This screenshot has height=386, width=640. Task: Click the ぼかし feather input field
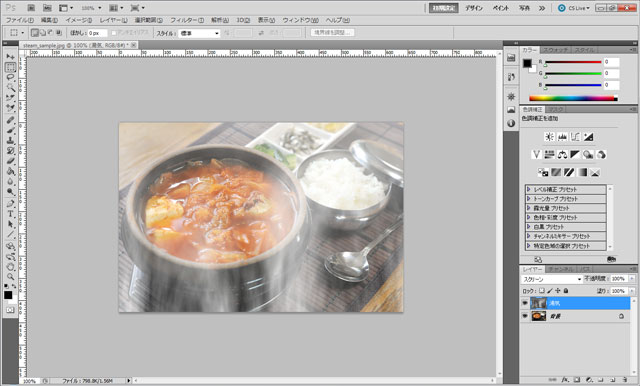coord(97,33)
